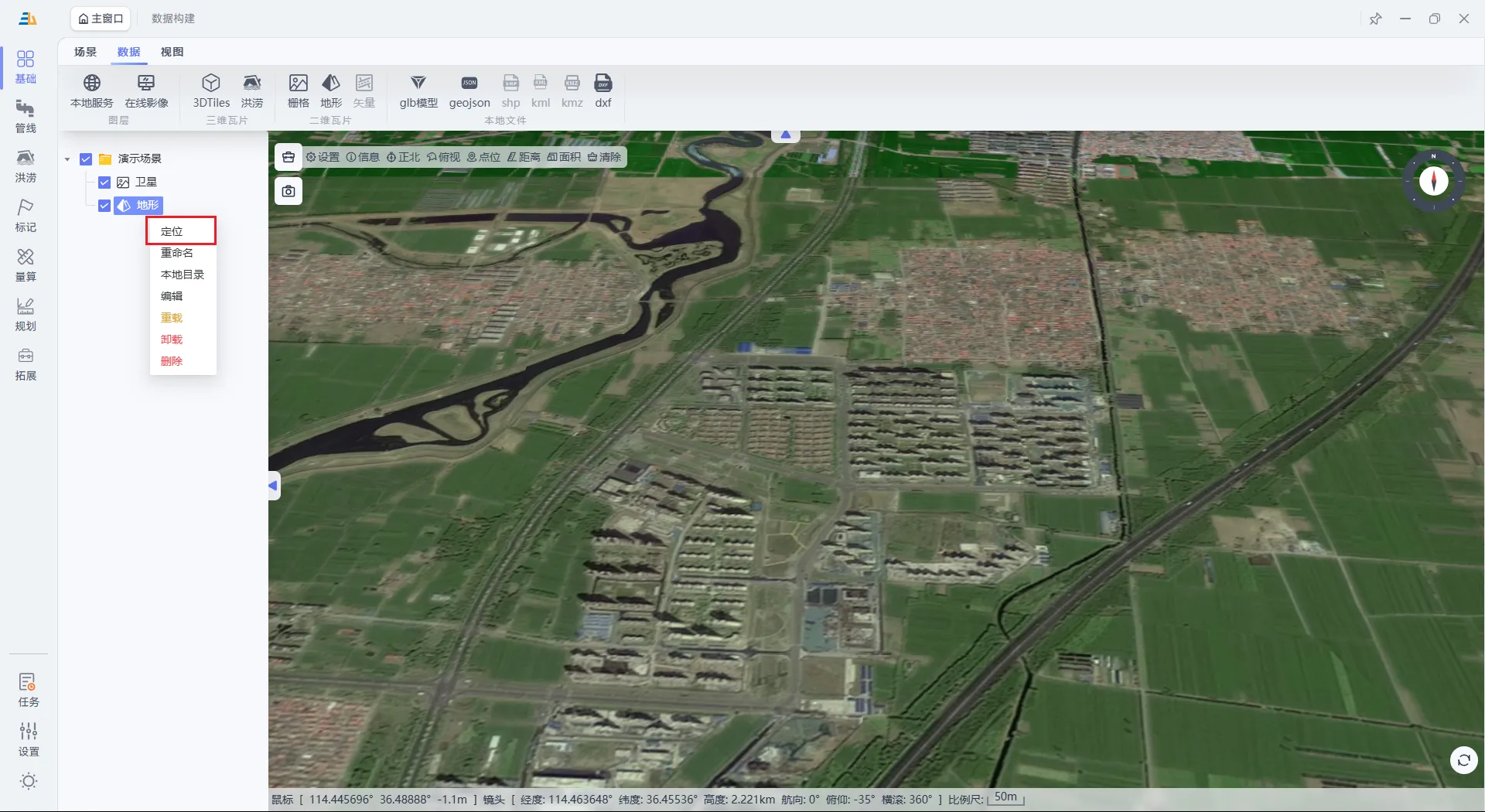
Task: Add a 栅格 raster tile layer
Action: tap(299, 90)
